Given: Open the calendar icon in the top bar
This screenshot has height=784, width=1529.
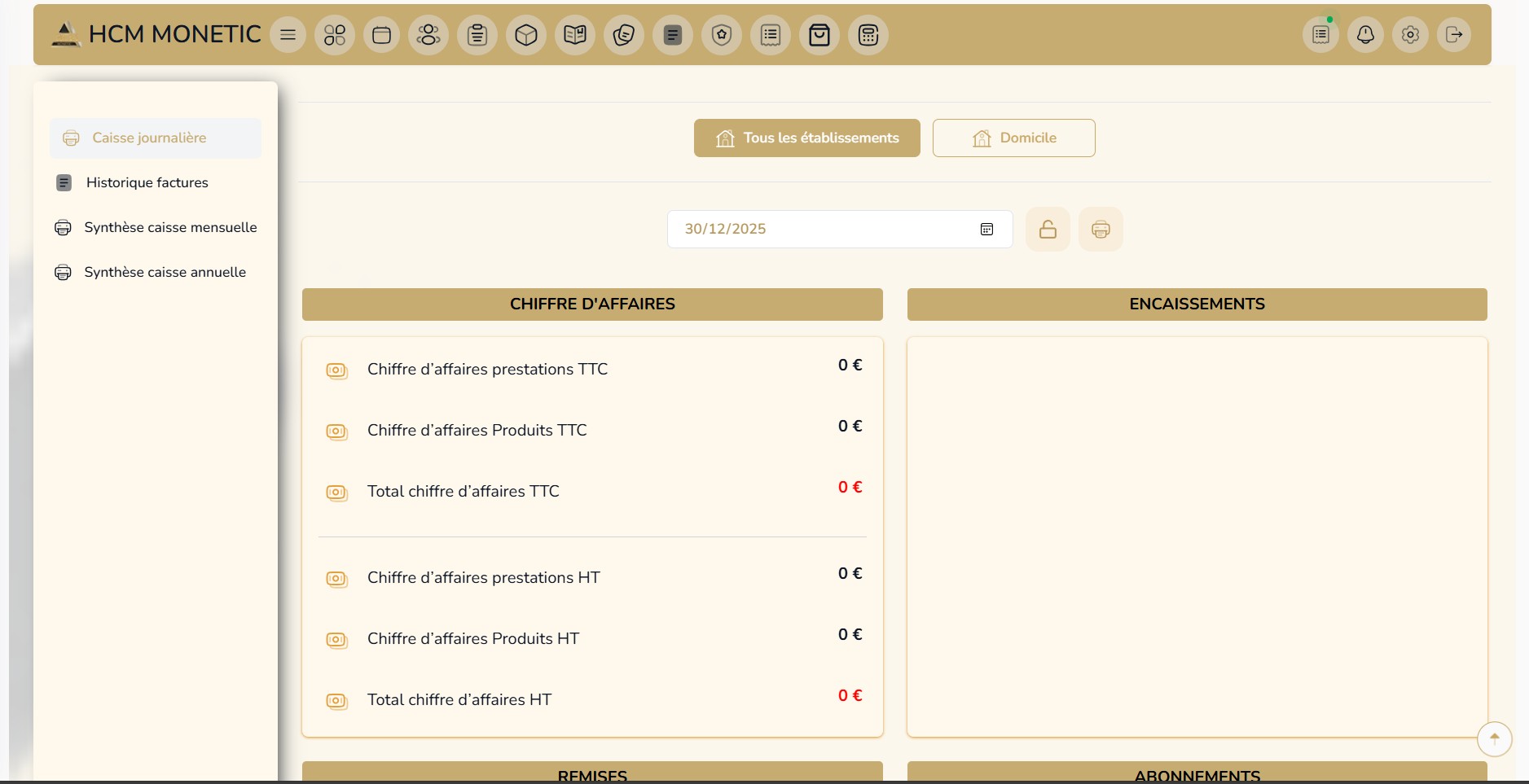Looking at the screenshot, I should coord(381,35).
